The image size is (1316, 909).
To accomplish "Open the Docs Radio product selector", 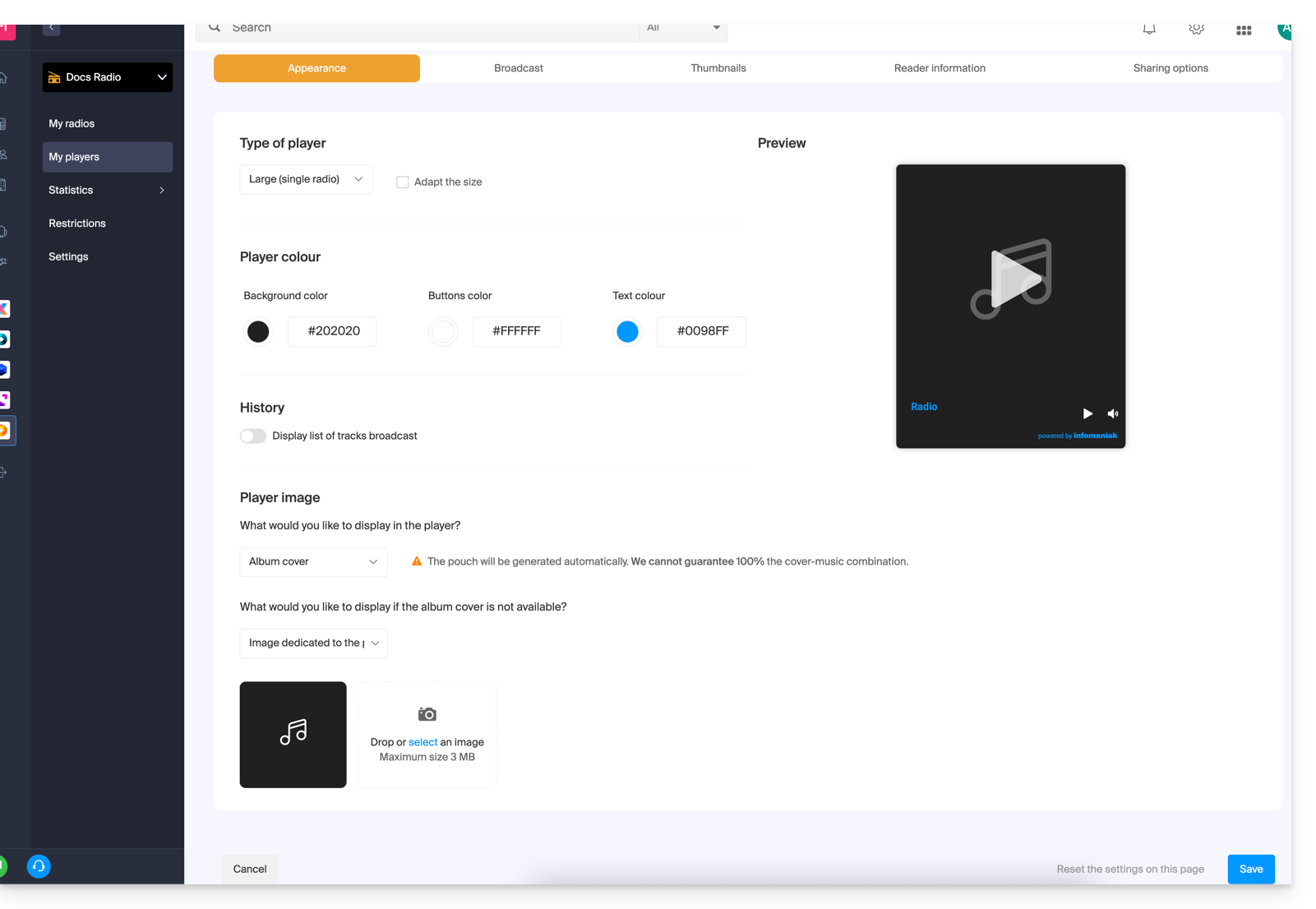I will [x=108, y=77].
